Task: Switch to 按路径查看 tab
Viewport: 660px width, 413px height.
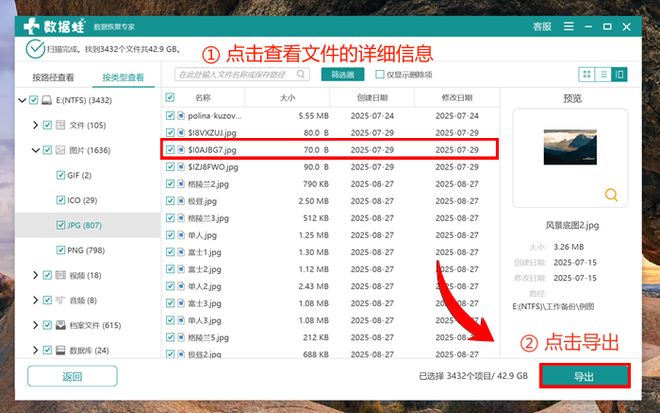Action: pos(53,77)
